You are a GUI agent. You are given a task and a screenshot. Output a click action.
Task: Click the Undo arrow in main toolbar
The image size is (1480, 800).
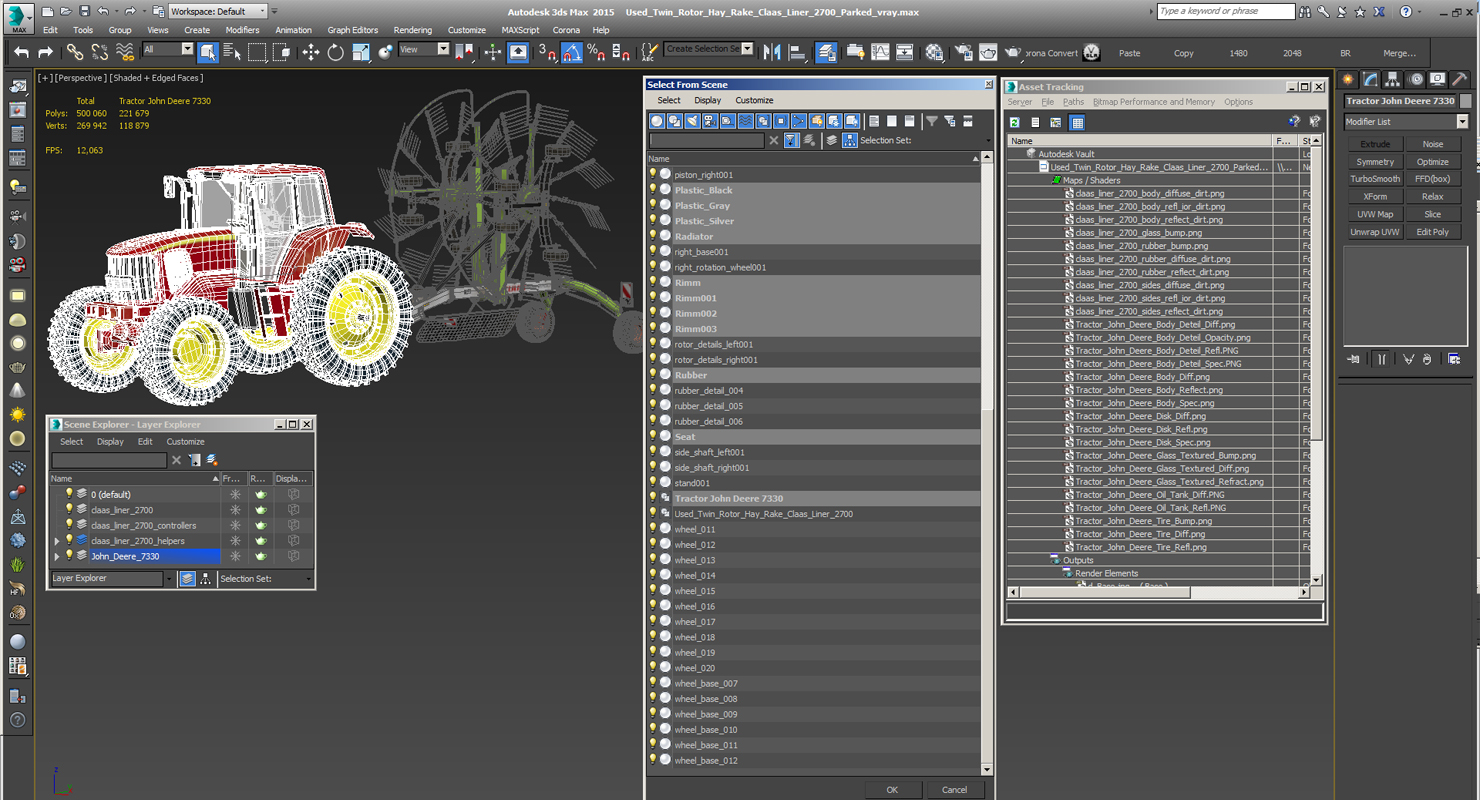(21, 52)
